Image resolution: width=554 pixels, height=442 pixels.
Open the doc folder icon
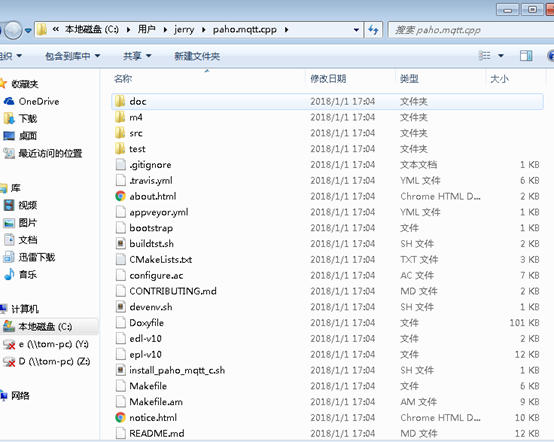(x=120, y=101)
